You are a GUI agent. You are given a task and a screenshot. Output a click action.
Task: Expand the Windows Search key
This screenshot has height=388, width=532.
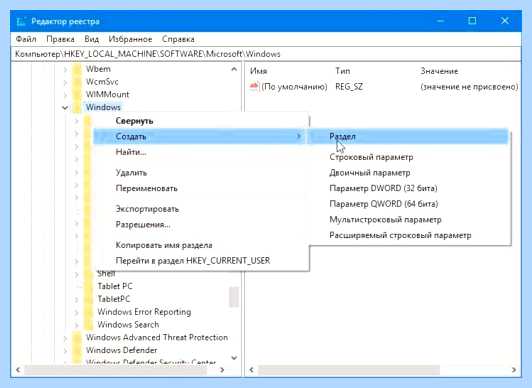pos(77,325)
